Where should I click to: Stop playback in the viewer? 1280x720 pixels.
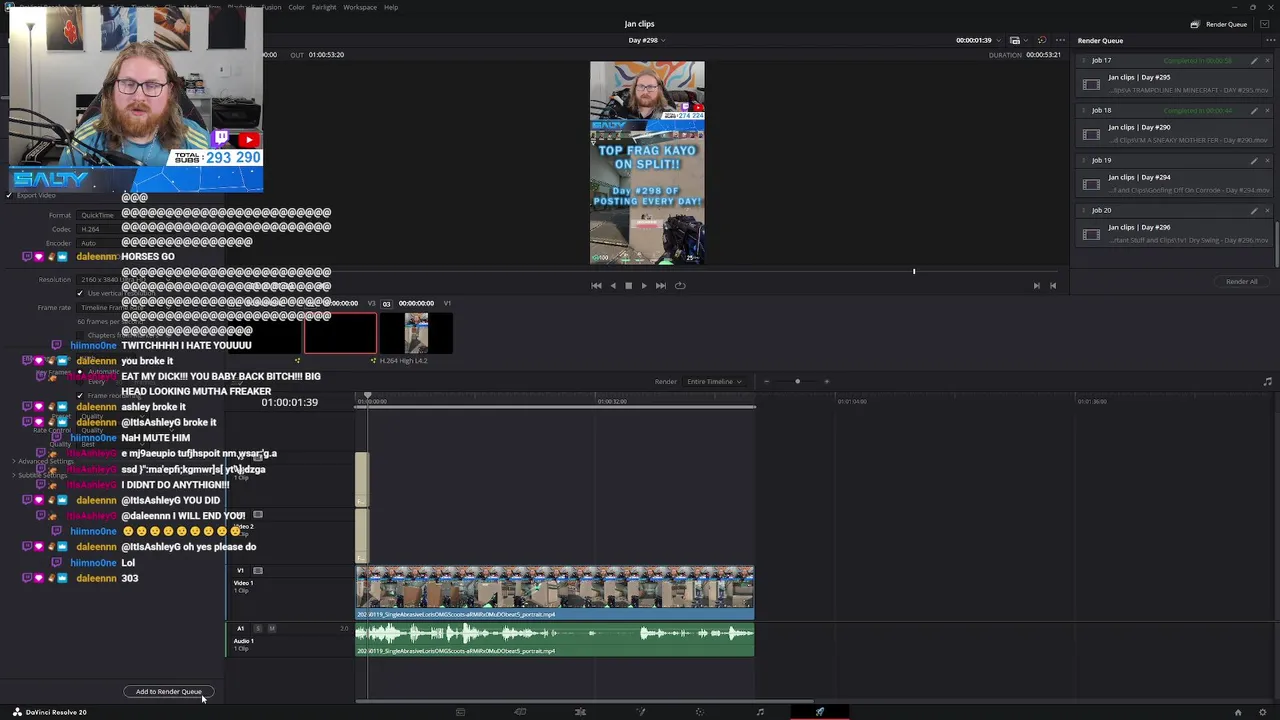click(x=628, y=286)
